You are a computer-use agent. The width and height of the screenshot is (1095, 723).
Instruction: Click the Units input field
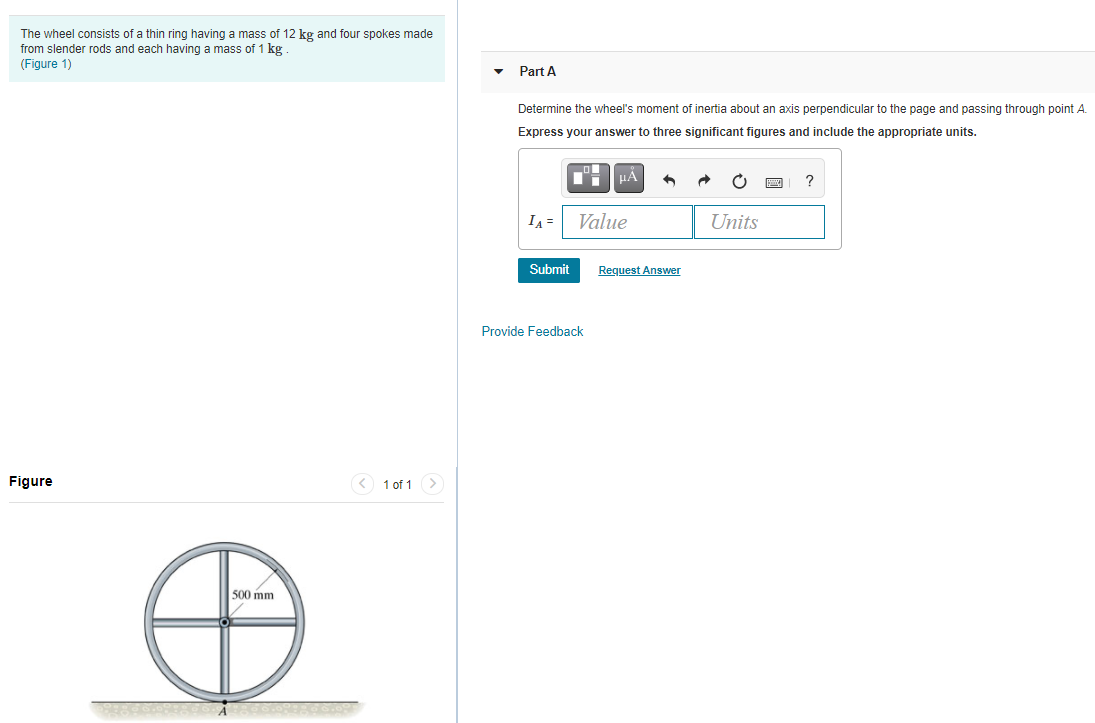click(759, 221)
